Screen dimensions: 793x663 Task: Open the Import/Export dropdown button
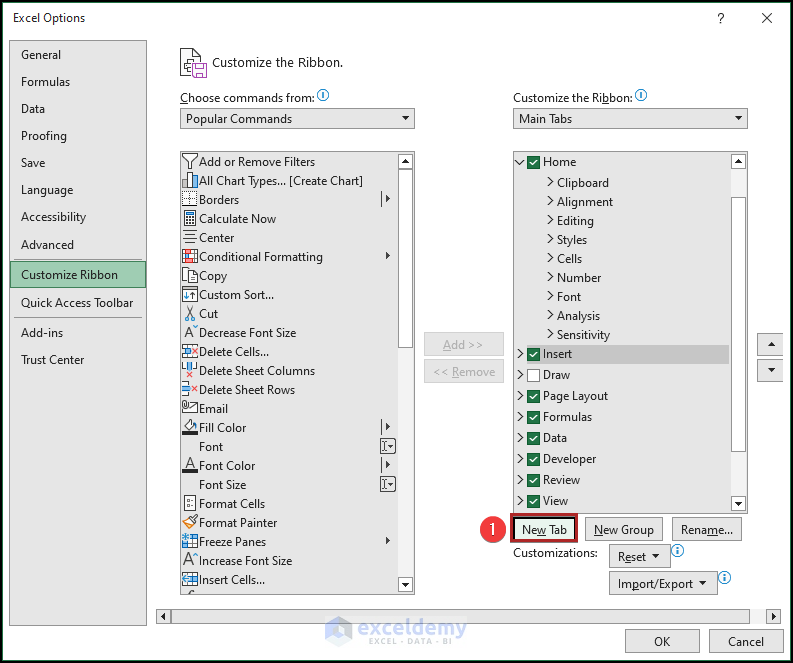663,583
